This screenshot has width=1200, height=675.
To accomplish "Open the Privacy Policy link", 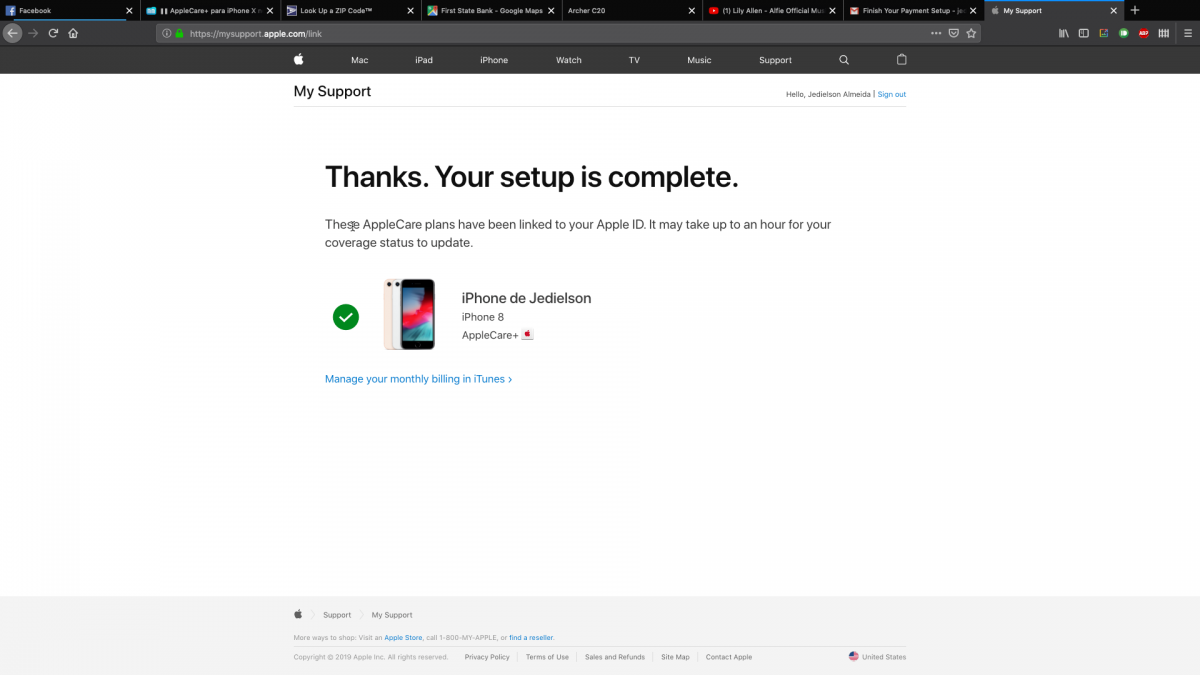I will [487, 657].
